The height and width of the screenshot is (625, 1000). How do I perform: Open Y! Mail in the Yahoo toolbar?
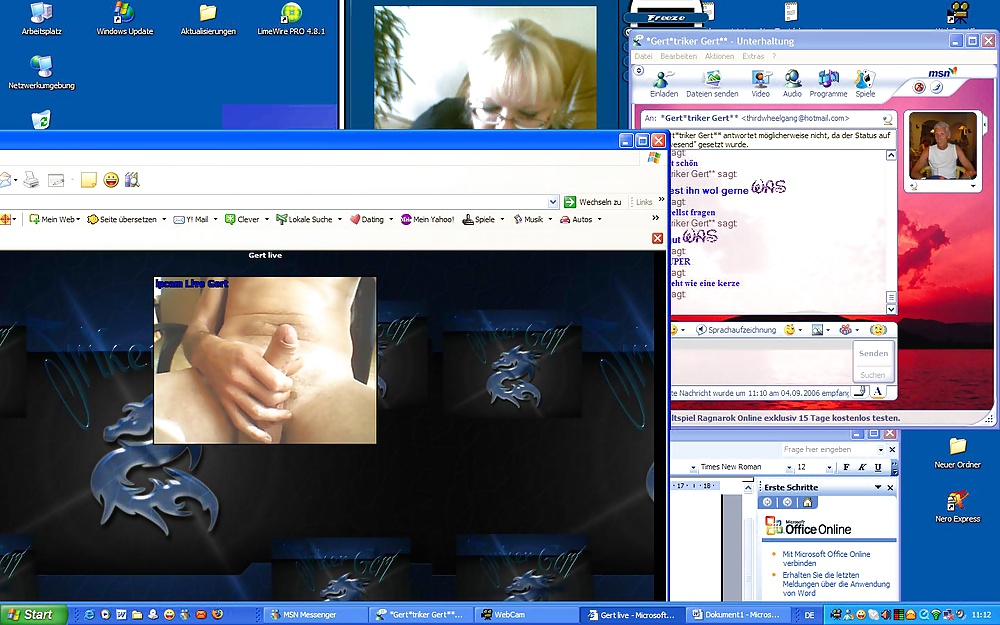point(191,219)
